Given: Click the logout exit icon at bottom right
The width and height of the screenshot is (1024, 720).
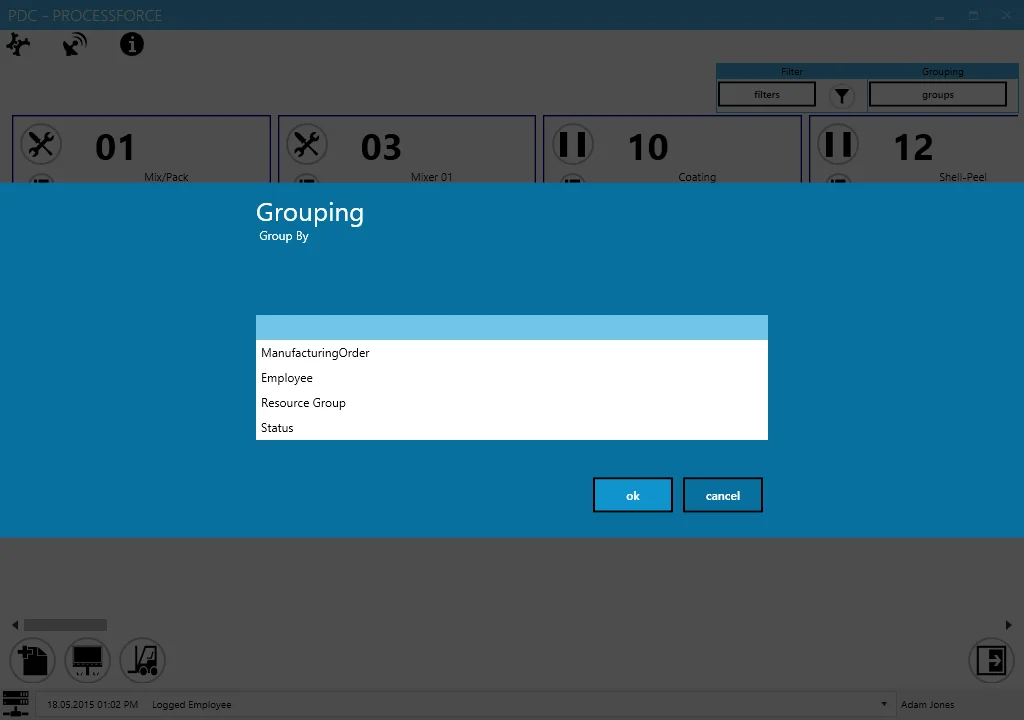Looking at the screenshot, I should click(991, 660).
